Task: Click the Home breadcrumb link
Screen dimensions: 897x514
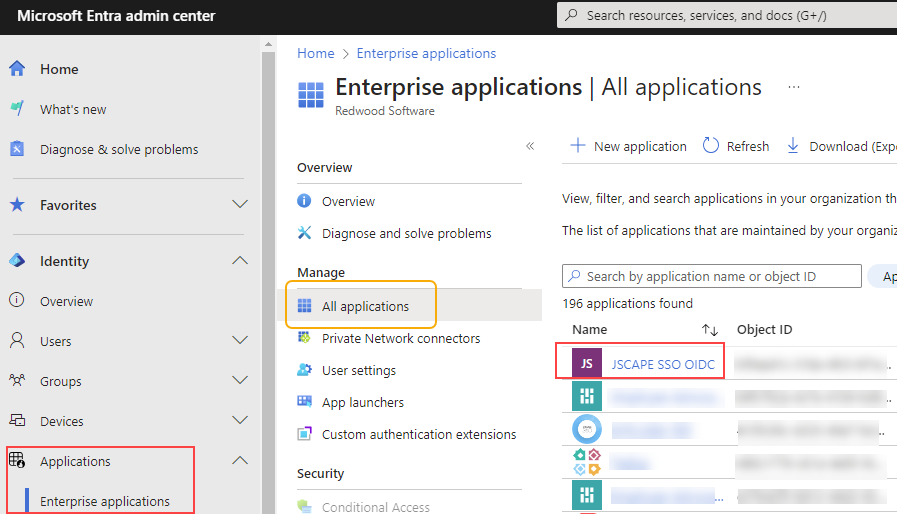Action: [316, 53]
